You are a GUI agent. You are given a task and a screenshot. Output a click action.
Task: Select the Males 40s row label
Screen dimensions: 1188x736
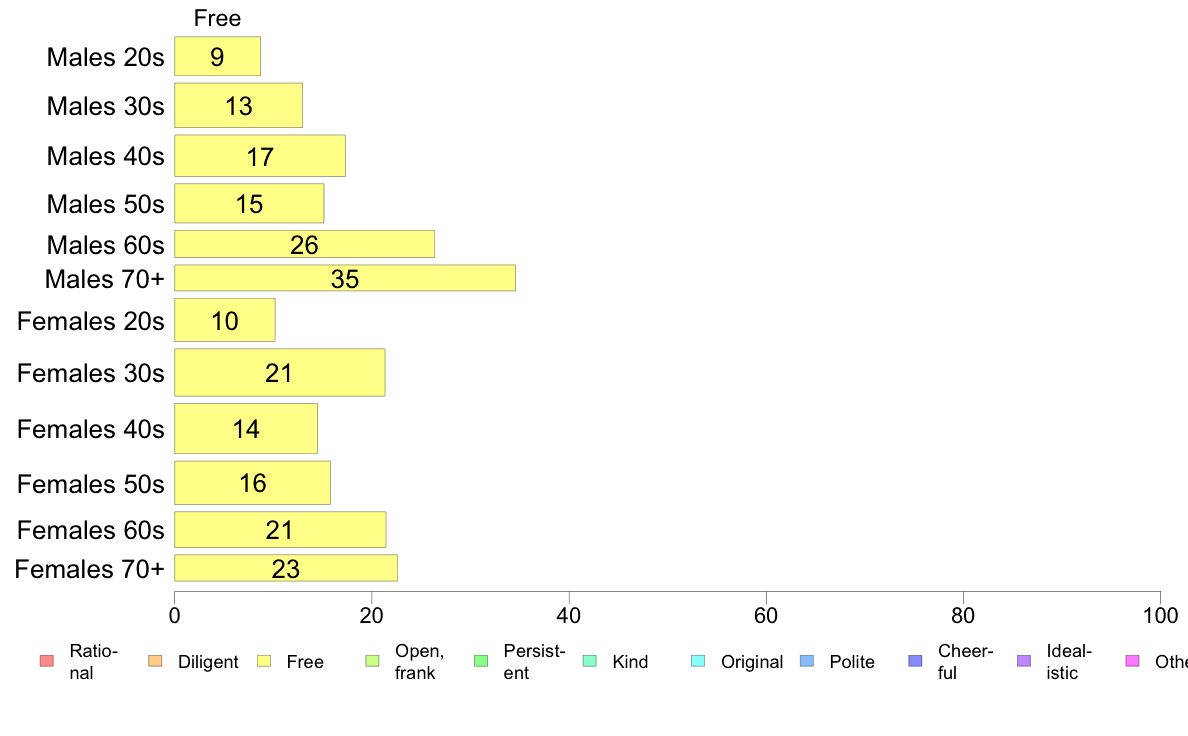click(x=105, y=156)
